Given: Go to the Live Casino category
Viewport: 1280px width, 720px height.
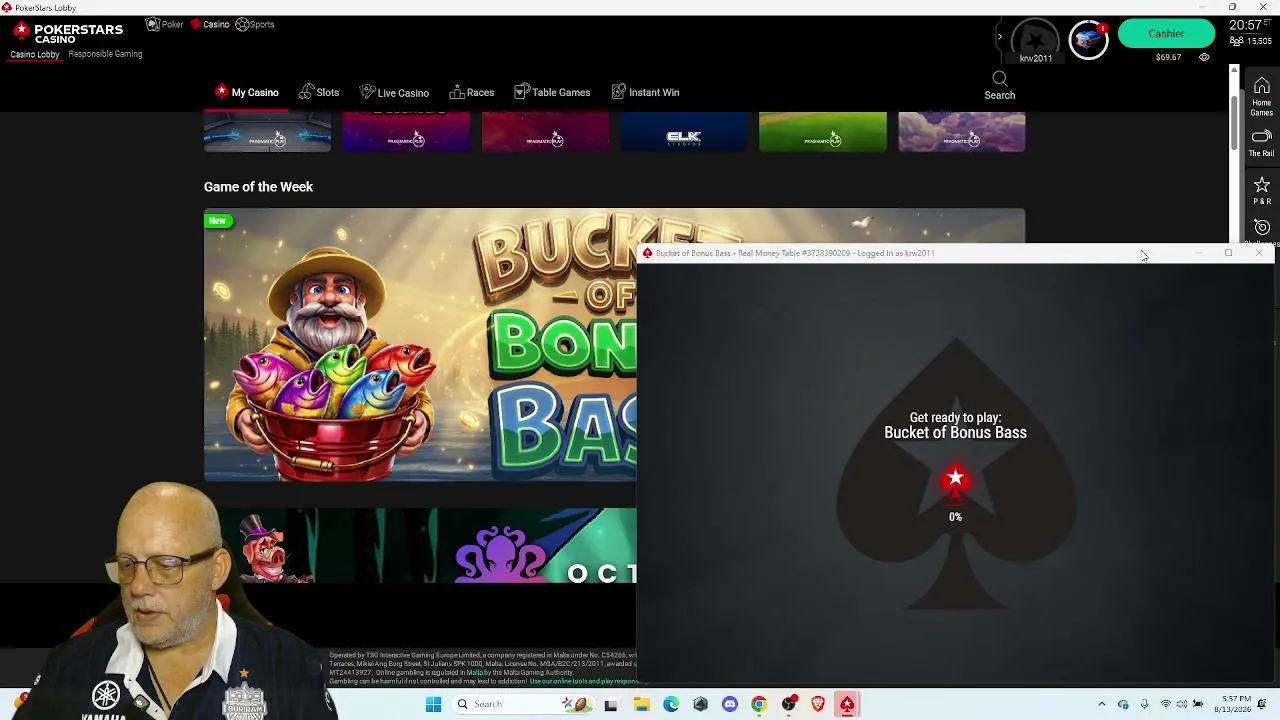Looking at the screenshot, I should click(x=394, y=92).
